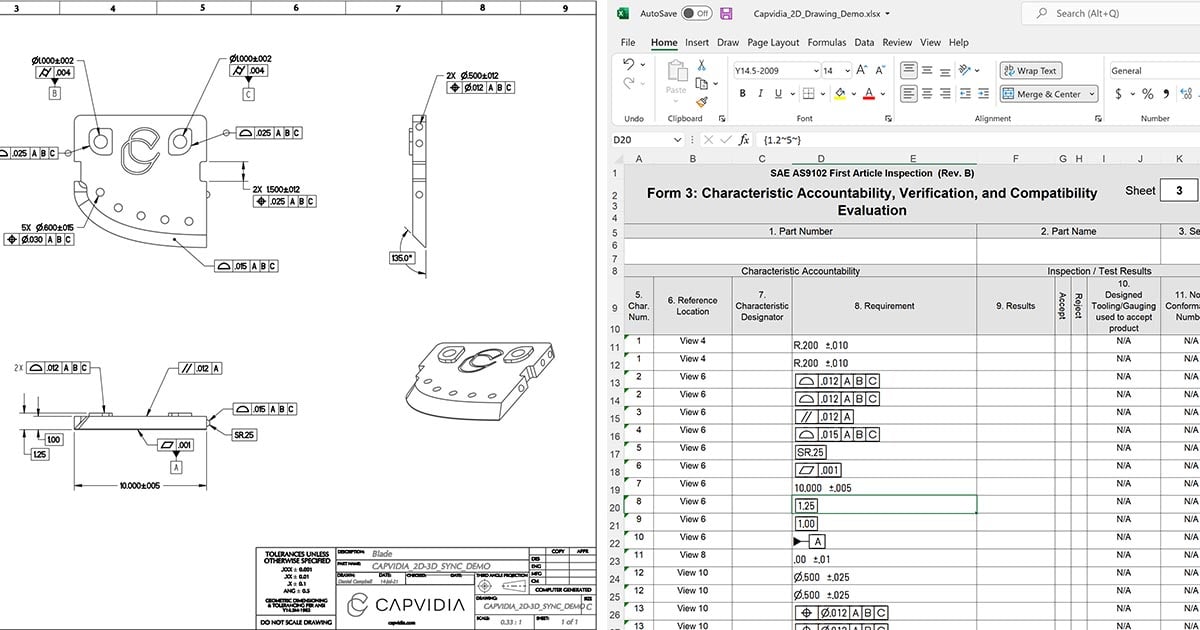Viewport: 1200px width, 630px height.
Task: Click the Italic icon in the Font group
Action: (x=760, y=93)
